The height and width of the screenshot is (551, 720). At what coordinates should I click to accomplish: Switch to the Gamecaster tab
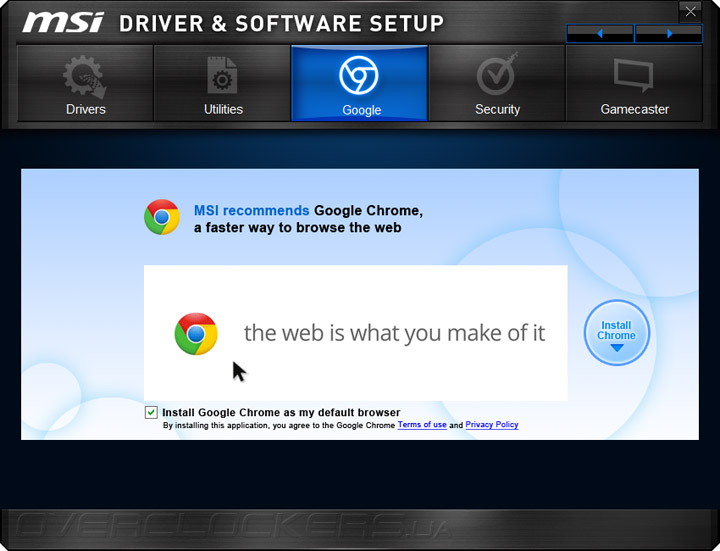(x=634, y=83)
